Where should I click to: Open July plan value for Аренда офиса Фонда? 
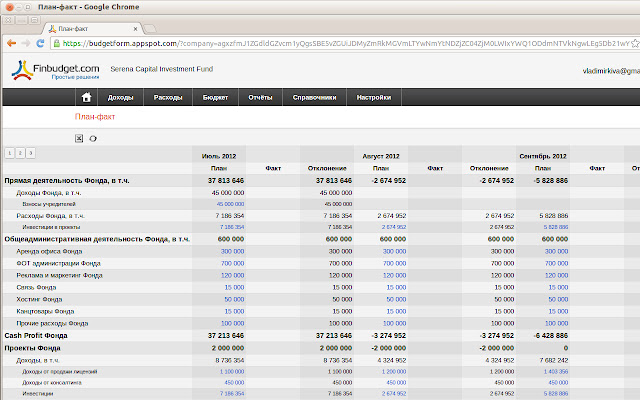click(x=232, y=251)
